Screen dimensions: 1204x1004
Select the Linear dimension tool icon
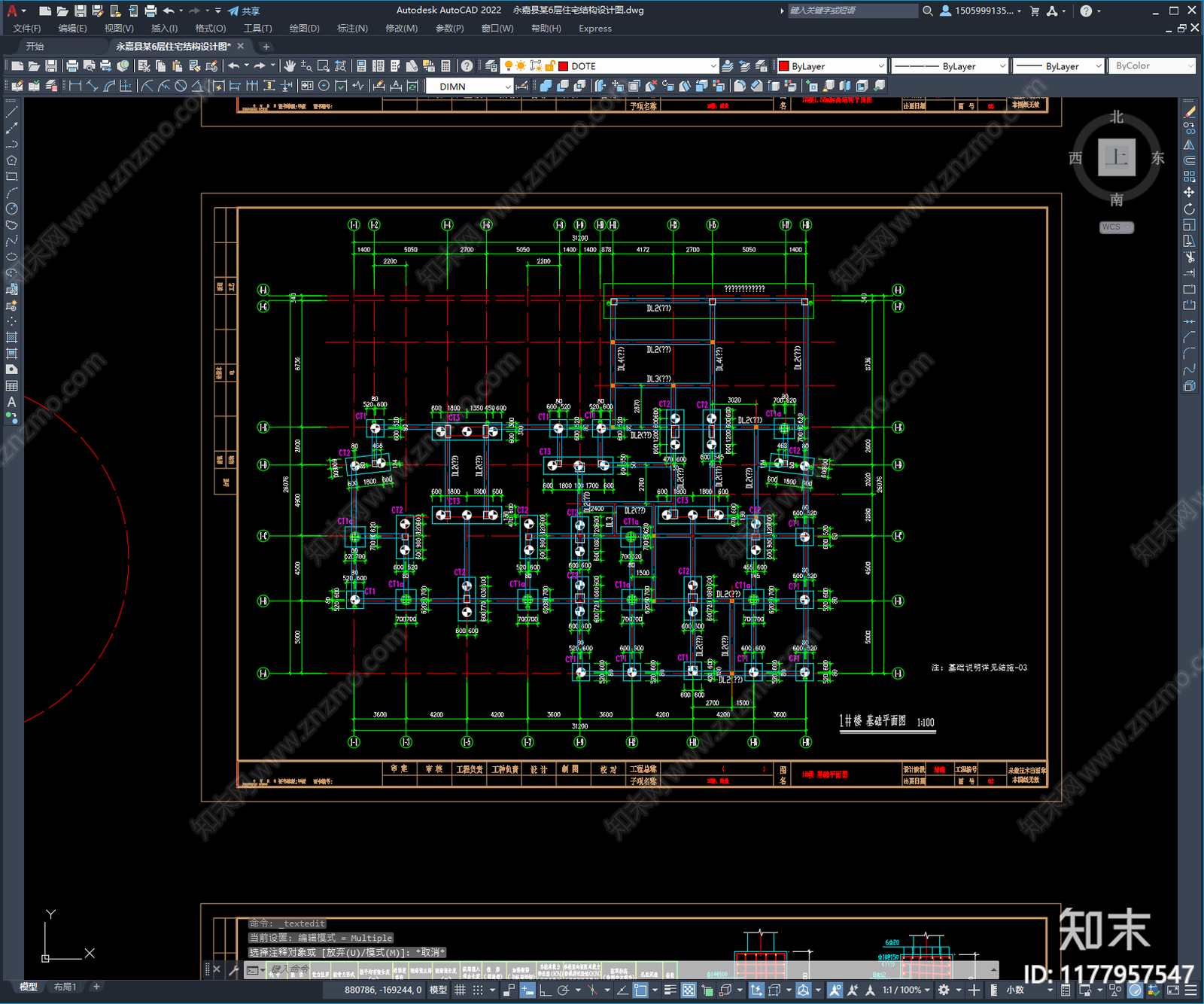[x=75, y=86]
